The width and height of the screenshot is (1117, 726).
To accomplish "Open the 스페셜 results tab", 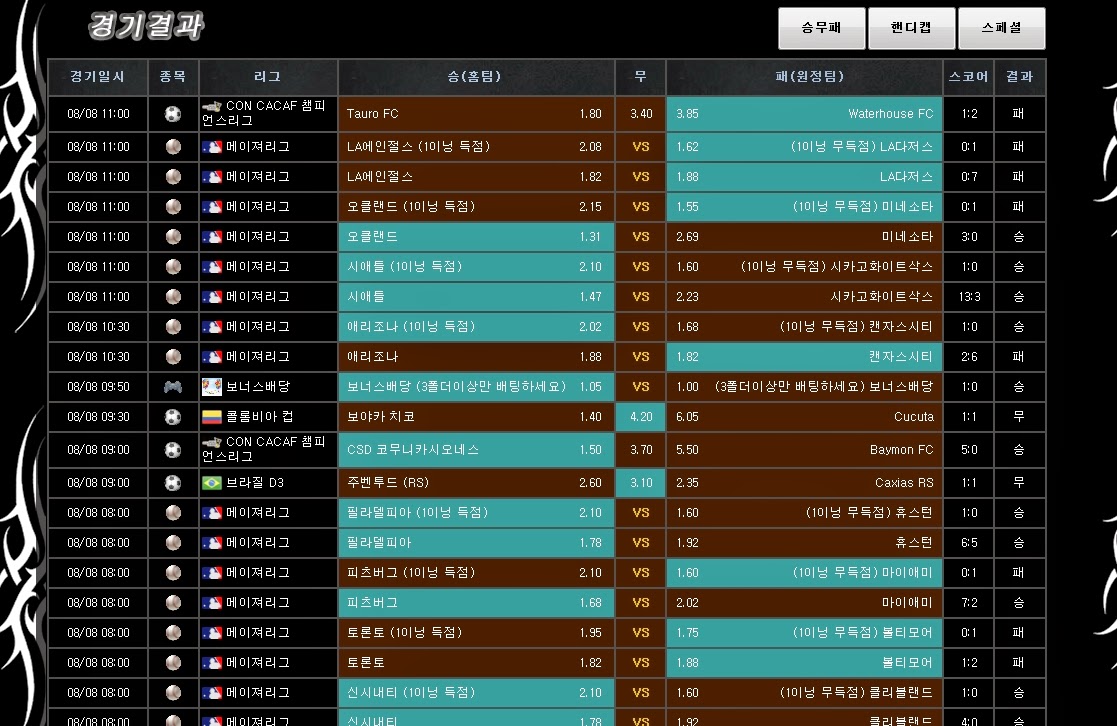I will 1002,28.
